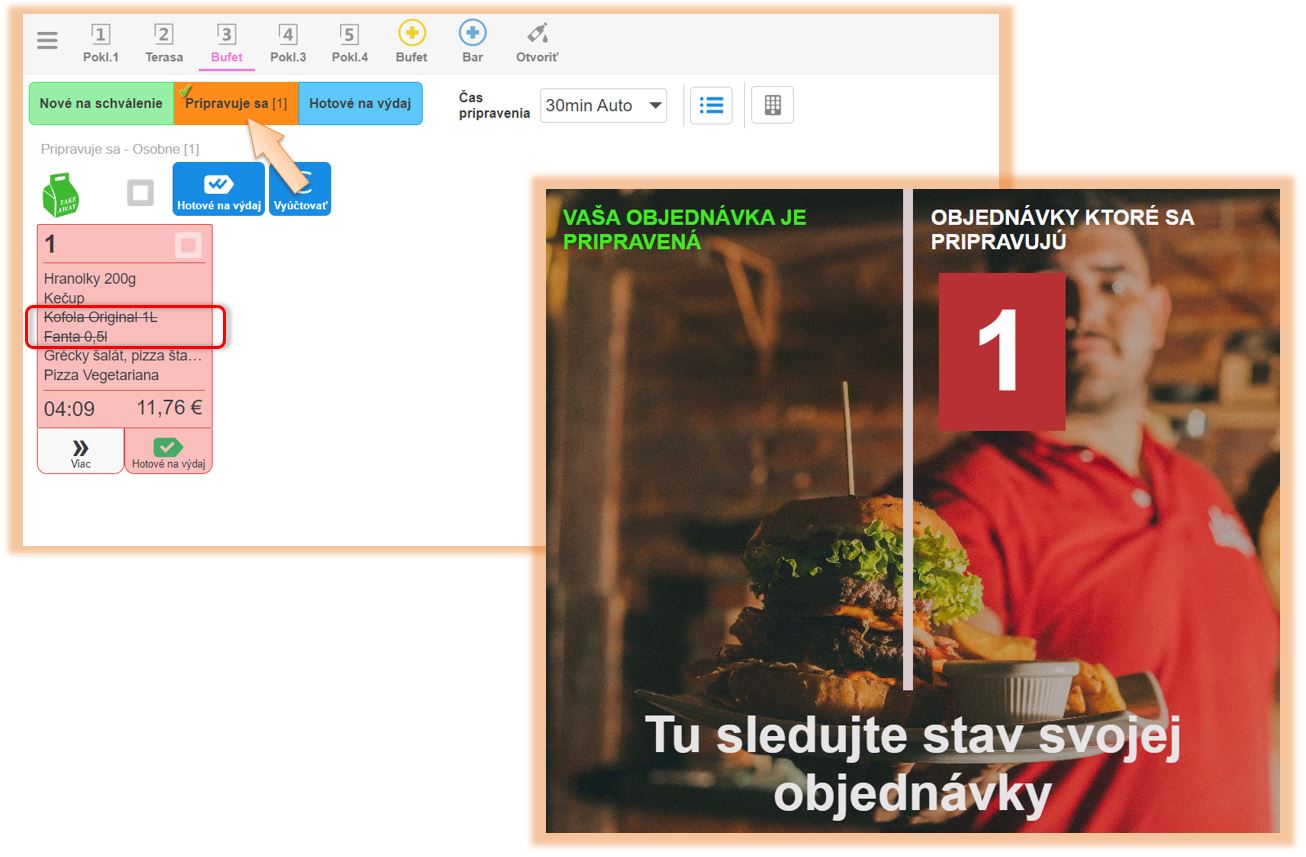
Task: Add new order with yellow Bufet plus
Action: 411,41
